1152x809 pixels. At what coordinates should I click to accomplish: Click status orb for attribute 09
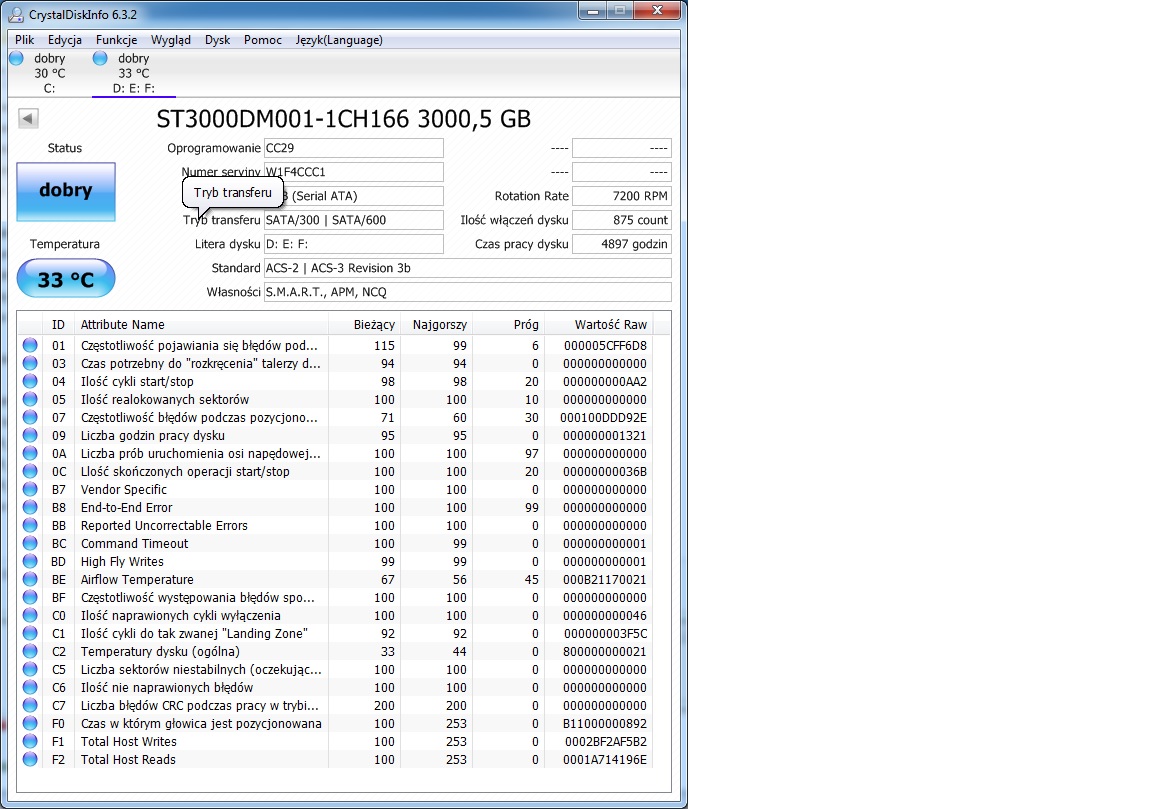click(30, 435)
